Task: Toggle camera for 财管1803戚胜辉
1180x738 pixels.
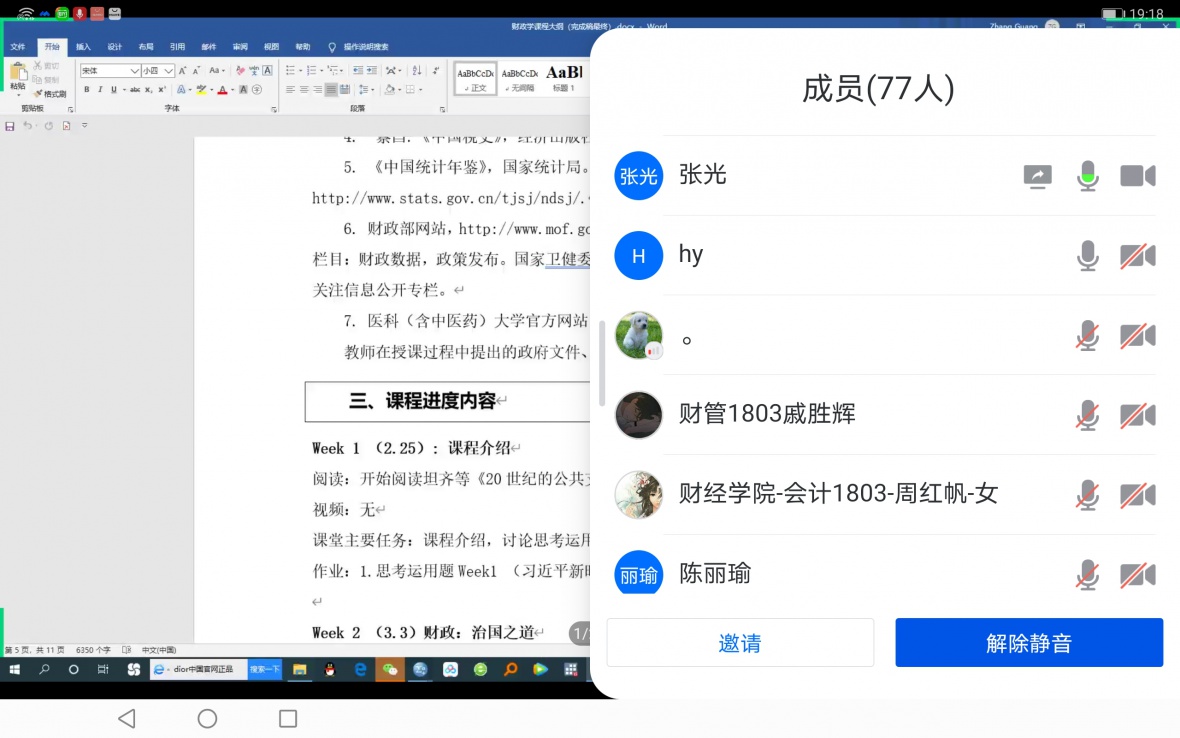Action: 1137,415
